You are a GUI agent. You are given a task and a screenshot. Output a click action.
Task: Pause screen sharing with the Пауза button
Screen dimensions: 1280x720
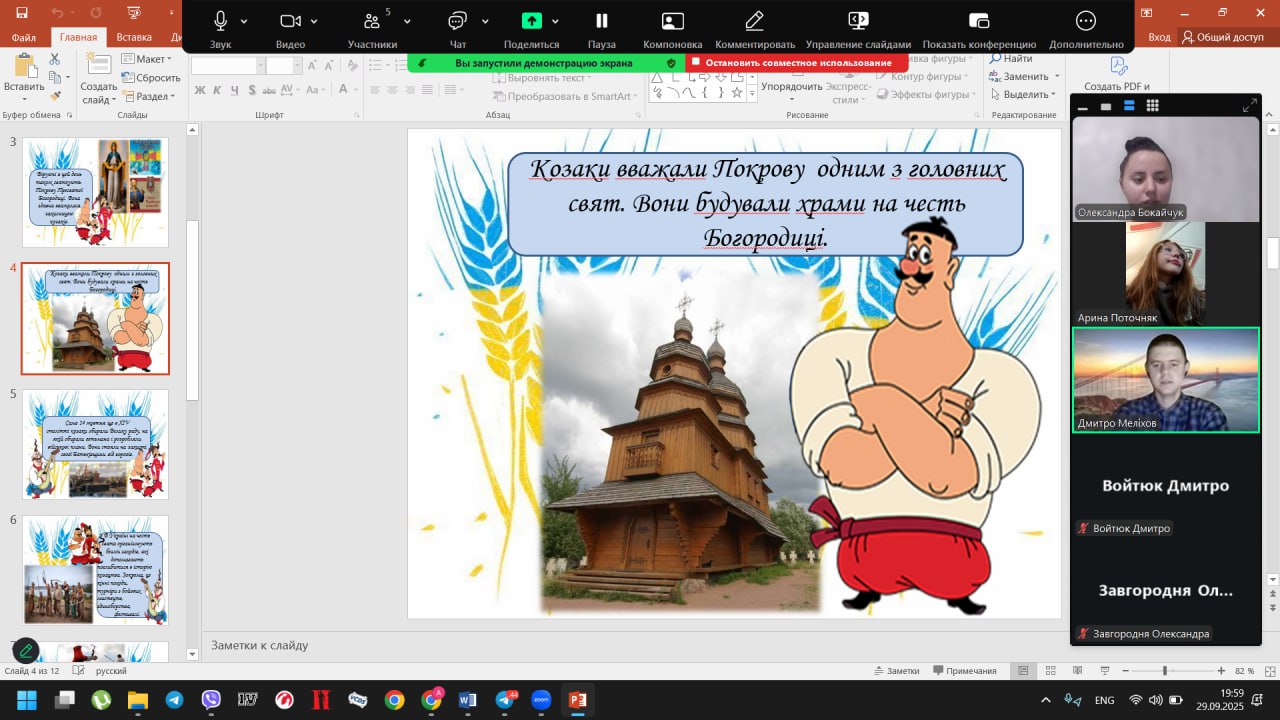coord(602,21)
